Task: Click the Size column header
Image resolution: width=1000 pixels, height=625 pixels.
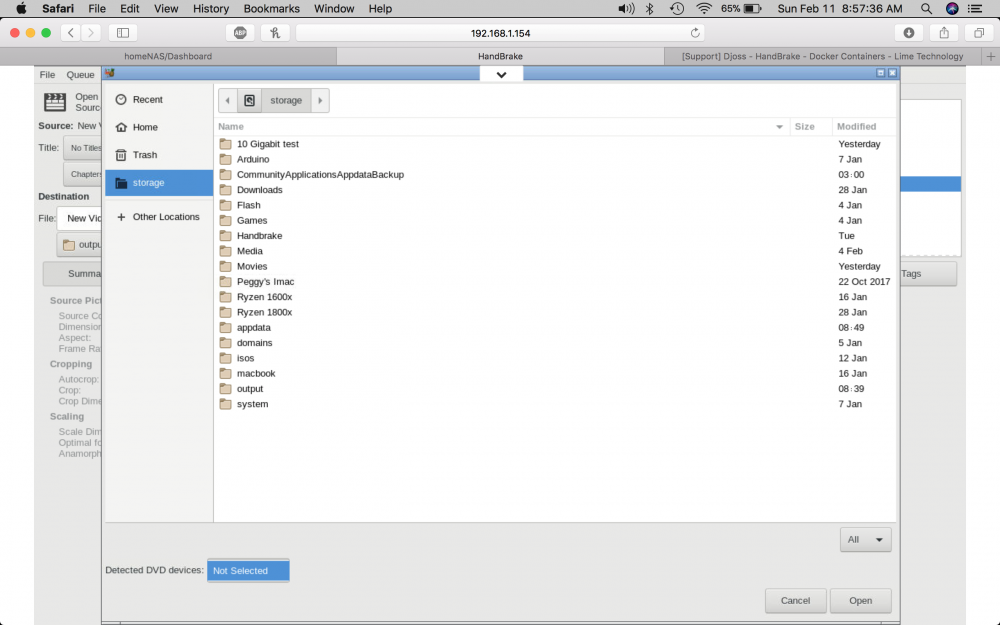Action: [x=811, y=126]
